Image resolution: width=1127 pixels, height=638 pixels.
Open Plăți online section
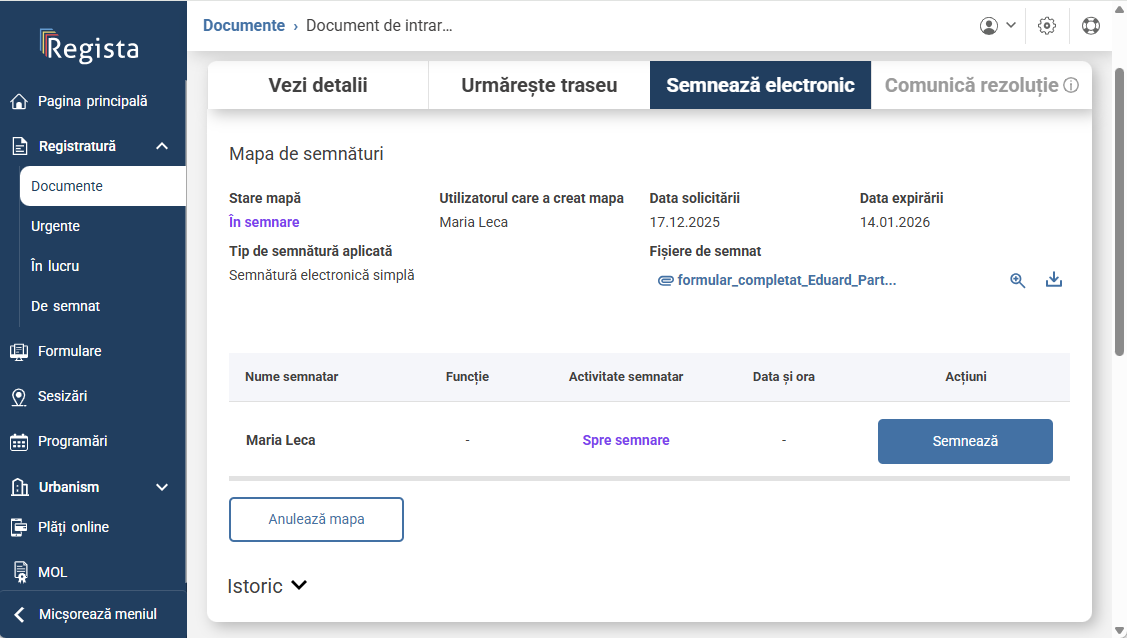coord(73,527)
